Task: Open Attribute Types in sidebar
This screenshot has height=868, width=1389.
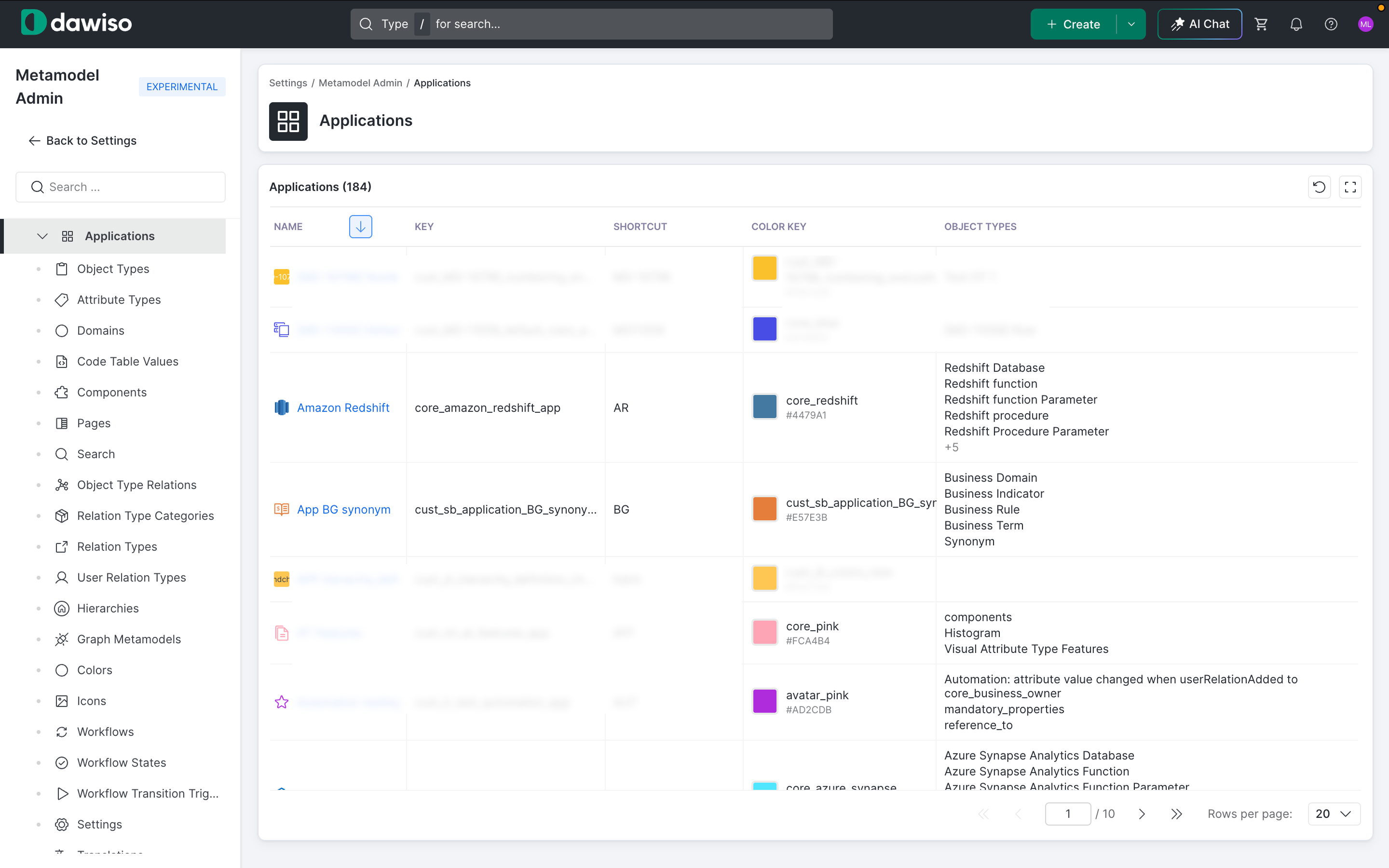Action: (x=119, y=299)
